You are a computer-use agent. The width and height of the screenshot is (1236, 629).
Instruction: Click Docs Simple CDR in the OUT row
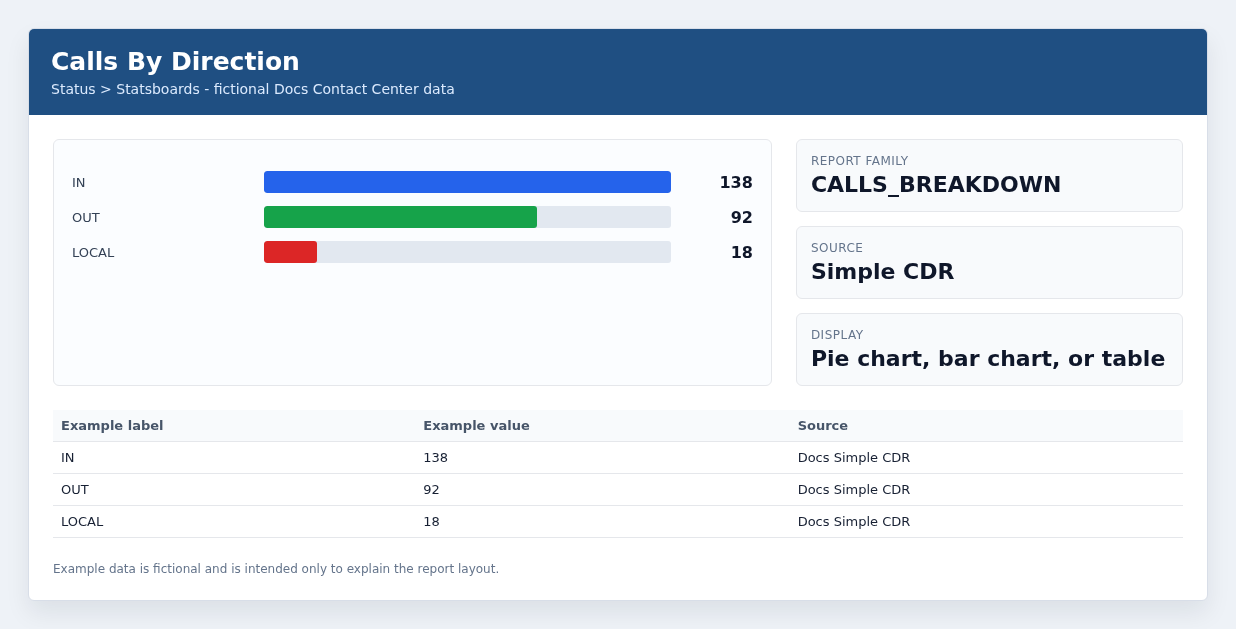tap(854, 489)
